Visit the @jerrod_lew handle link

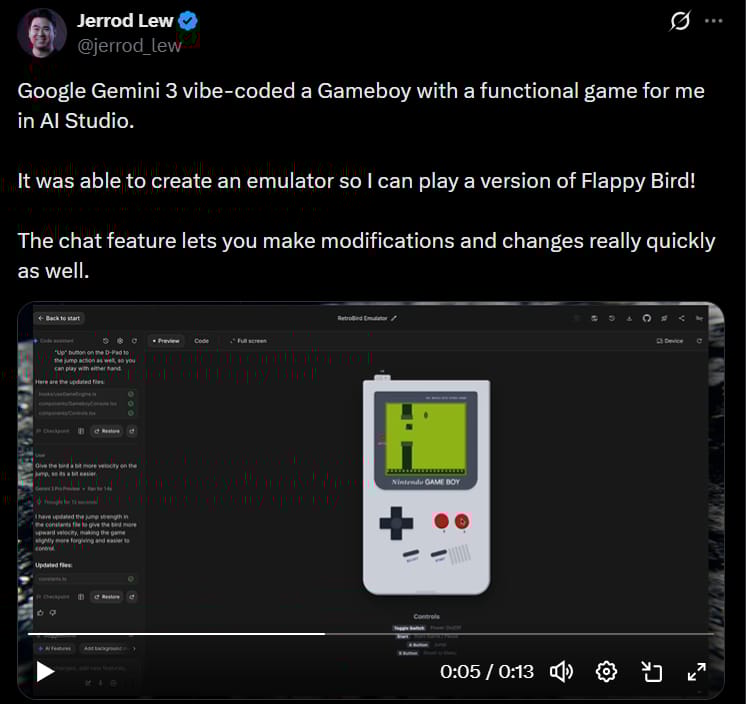(x=129, y=46)
